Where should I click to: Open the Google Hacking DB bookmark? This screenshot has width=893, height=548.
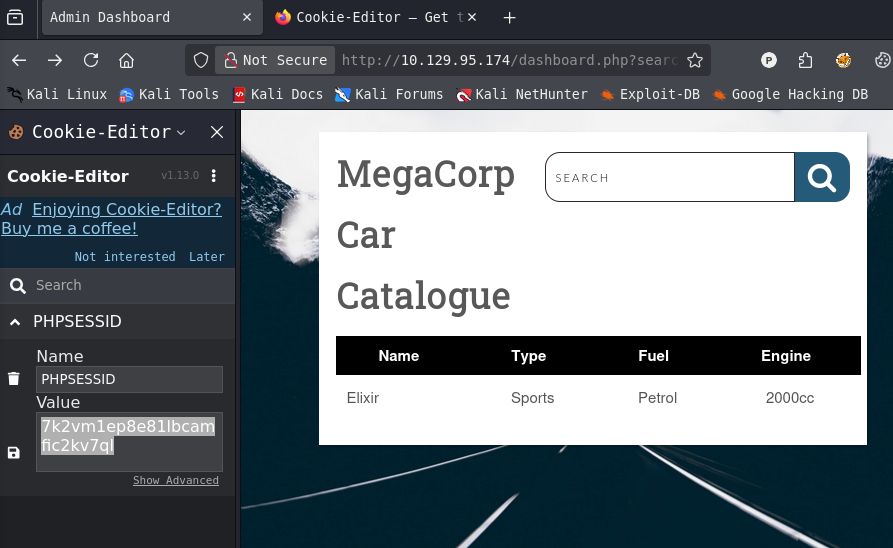[x=790, y=95]
